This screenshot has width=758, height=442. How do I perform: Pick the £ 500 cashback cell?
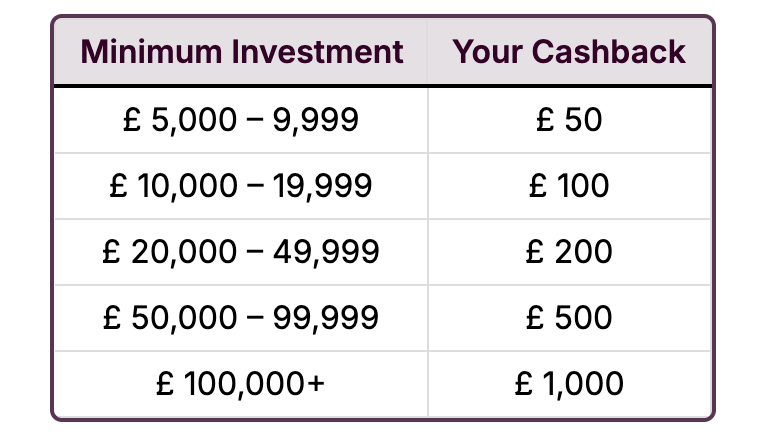click(x=569, y=317)
